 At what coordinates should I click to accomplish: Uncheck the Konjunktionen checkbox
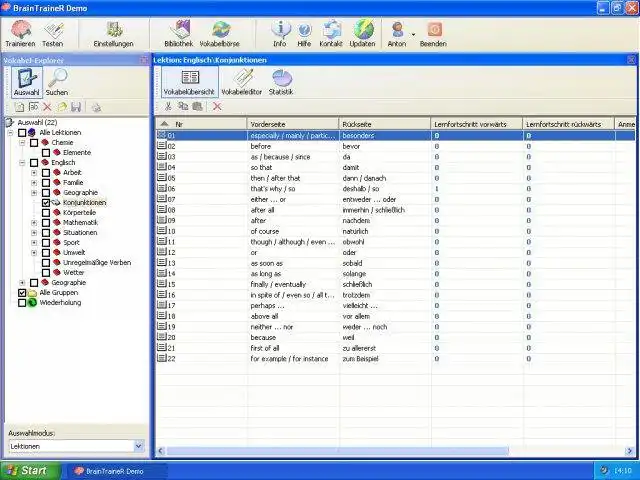[x=46, y=203]
